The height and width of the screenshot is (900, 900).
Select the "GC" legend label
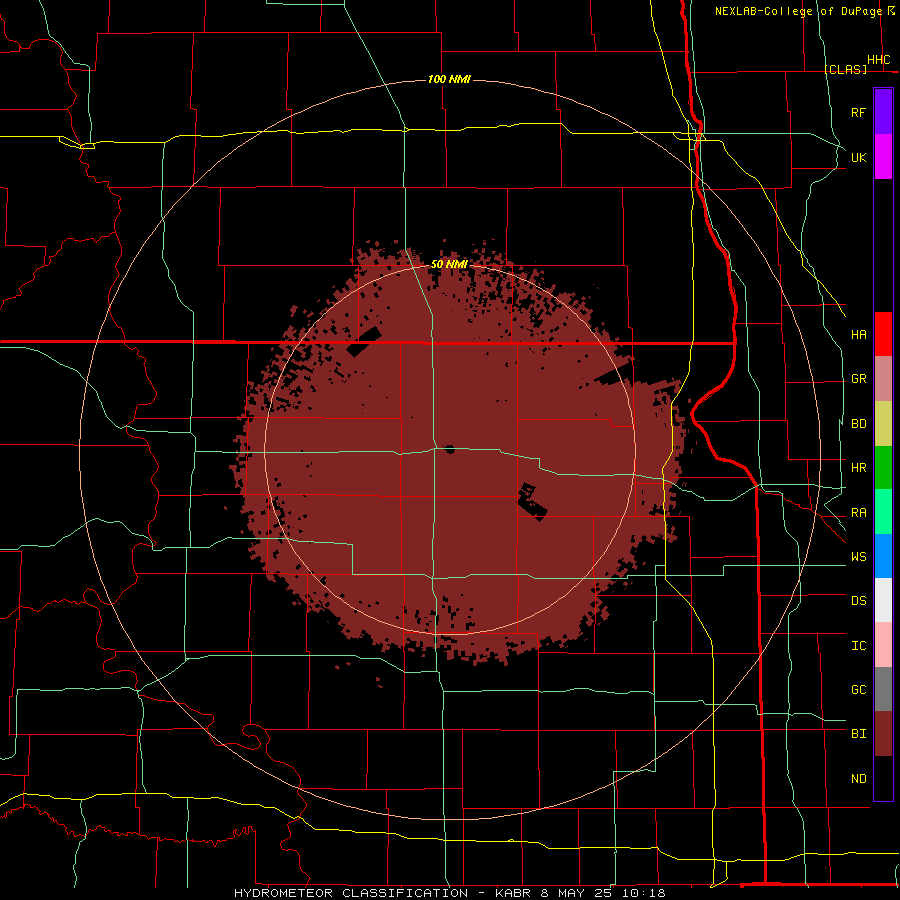click(x=859, y=690)
